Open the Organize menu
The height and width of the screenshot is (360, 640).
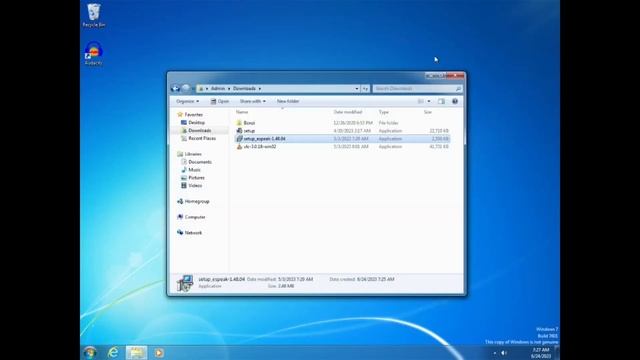point(187,101)
